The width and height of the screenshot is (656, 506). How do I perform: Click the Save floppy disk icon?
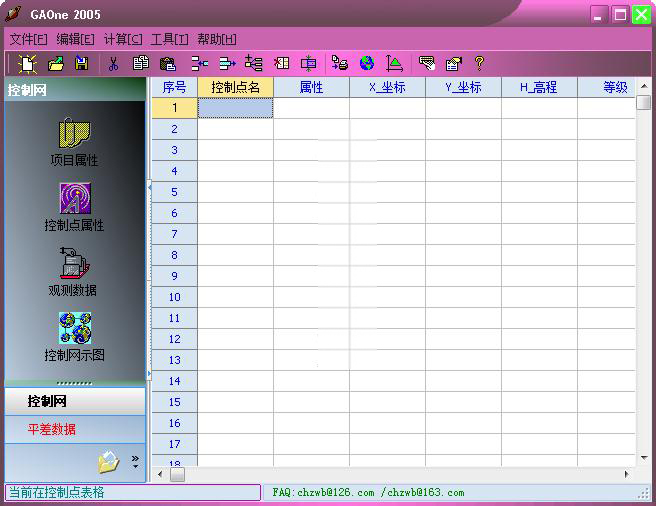click(82, 64)
